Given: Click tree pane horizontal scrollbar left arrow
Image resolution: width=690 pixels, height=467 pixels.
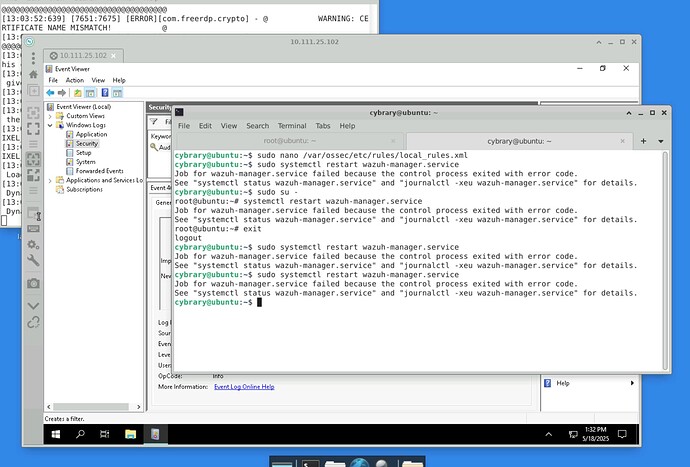Looking at the screenshot, I should tap(49, 407).
